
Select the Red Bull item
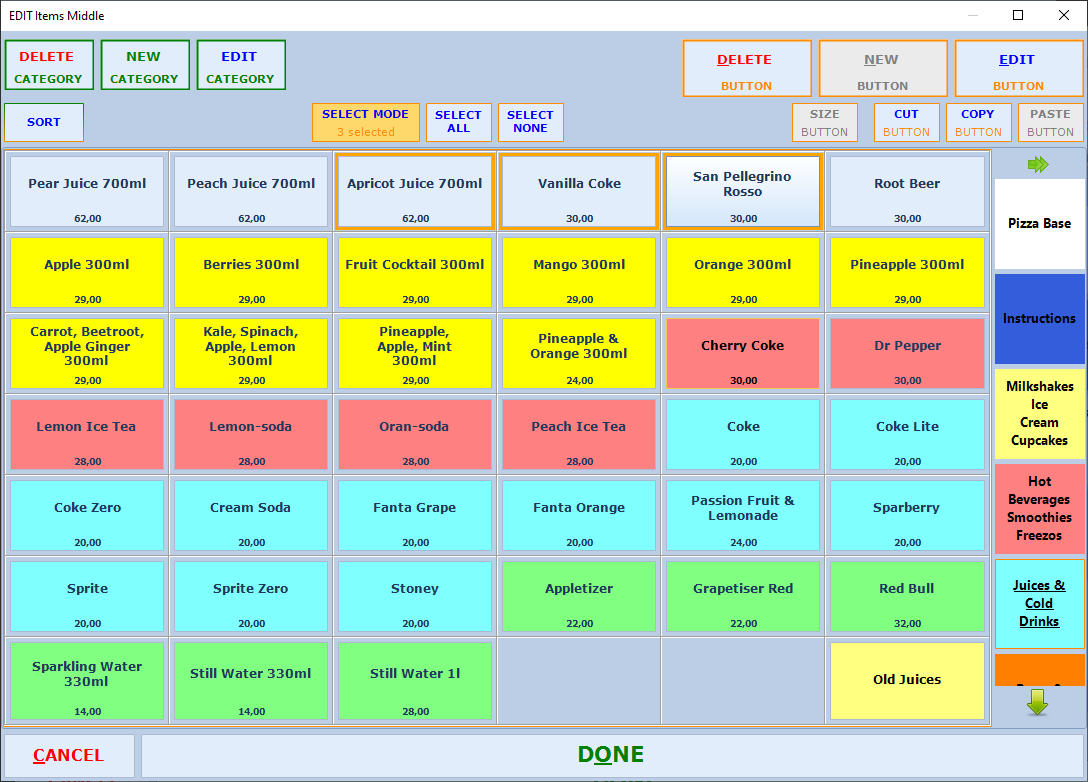tap(906, 596)
